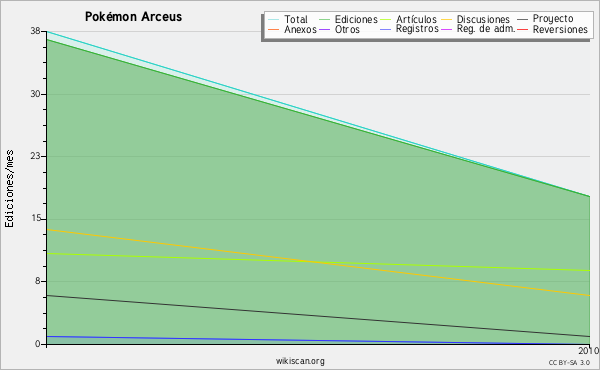Click the x-axis label 2010

(x=589, y=350)
